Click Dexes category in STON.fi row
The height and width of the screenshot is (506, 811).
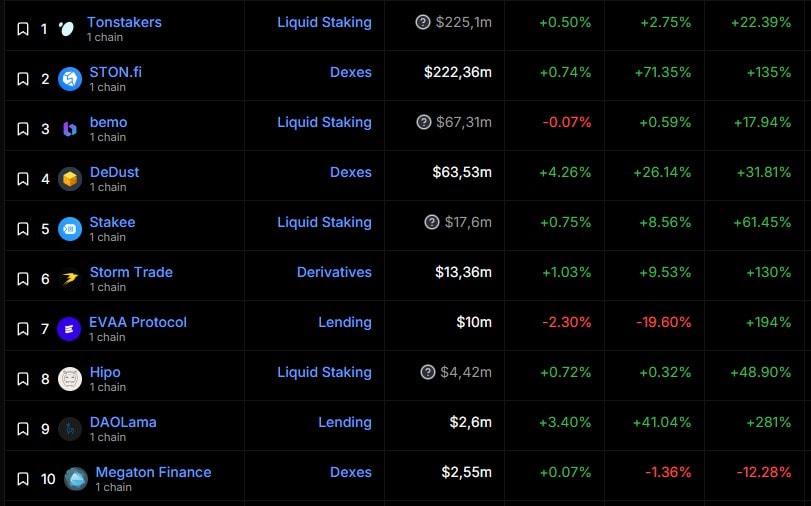(350, 72)
